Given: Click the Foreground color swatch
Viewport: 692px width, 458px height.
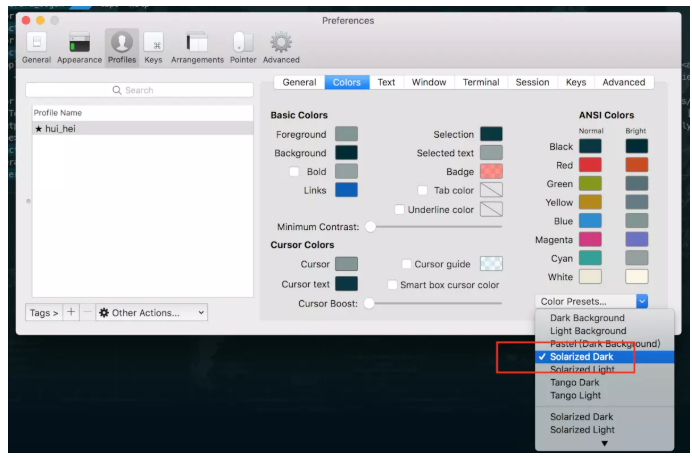Looking at the screenshot, I should tap(346, 134).
